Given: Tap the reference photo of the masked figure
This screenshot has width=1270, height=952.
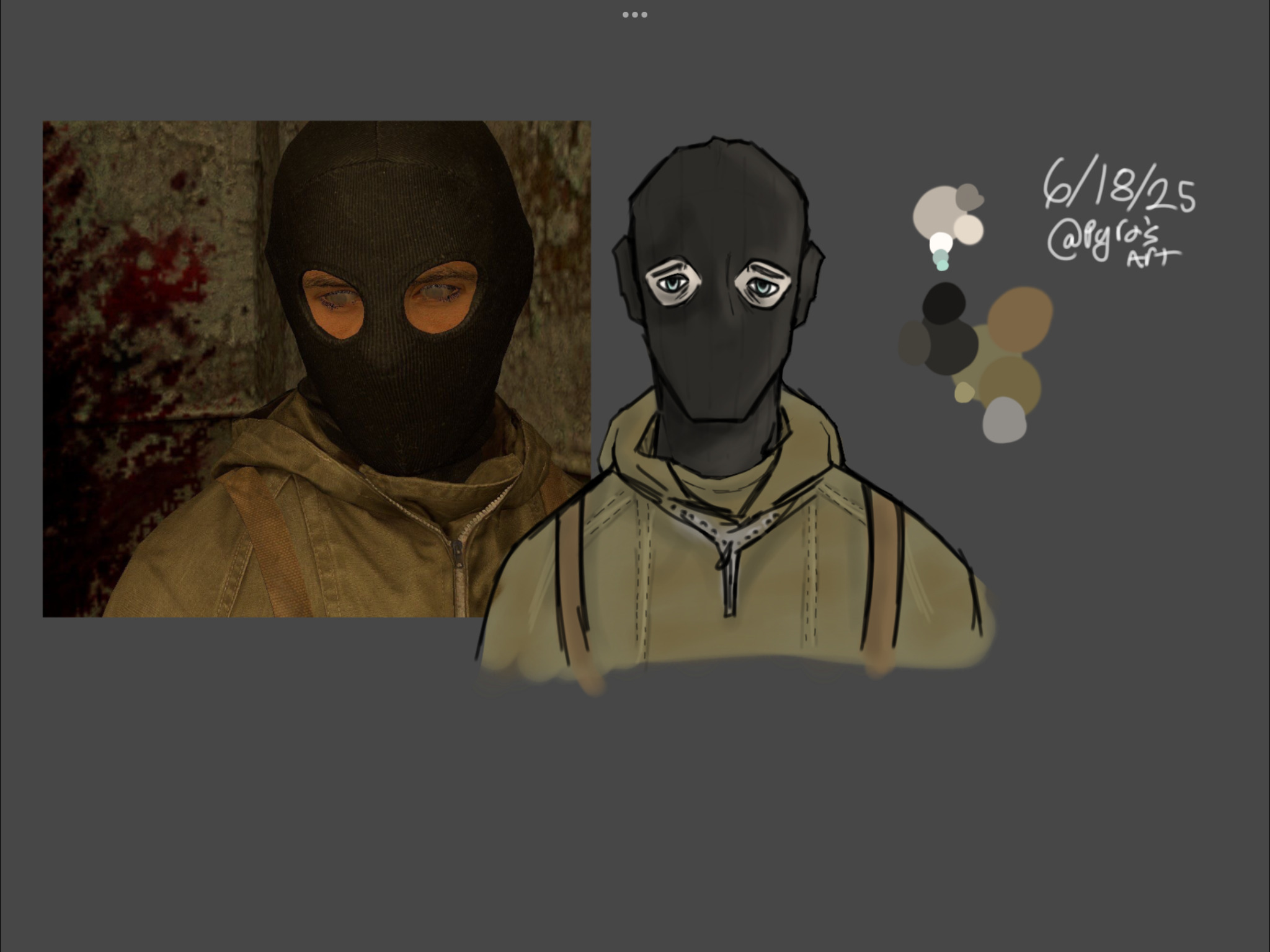Looking at the screenshot, I should click(x=316, y=369).
